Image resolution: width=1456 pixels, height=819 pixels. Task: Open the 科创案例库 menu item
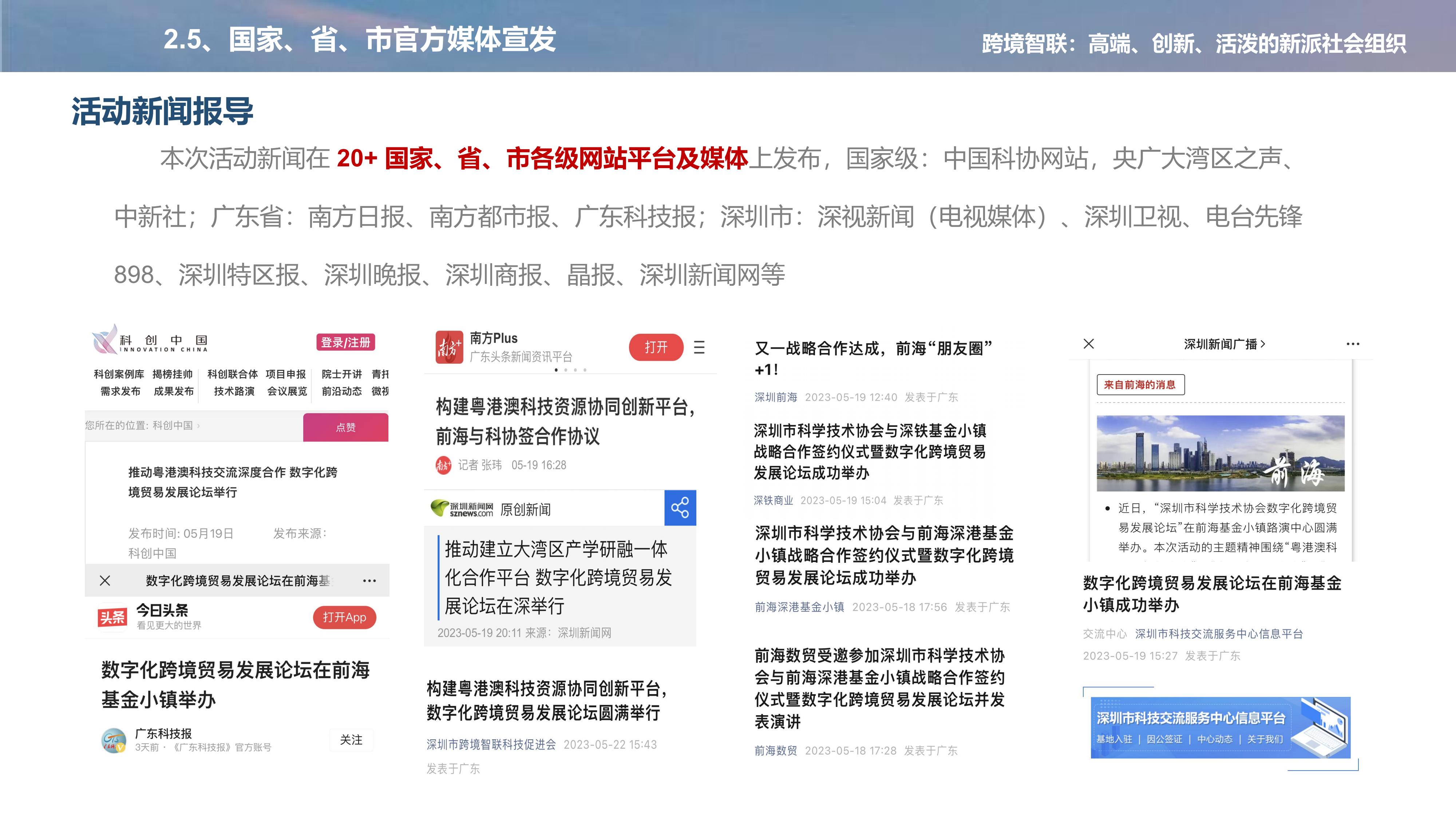pyautogui.click(x=119, y=374)
